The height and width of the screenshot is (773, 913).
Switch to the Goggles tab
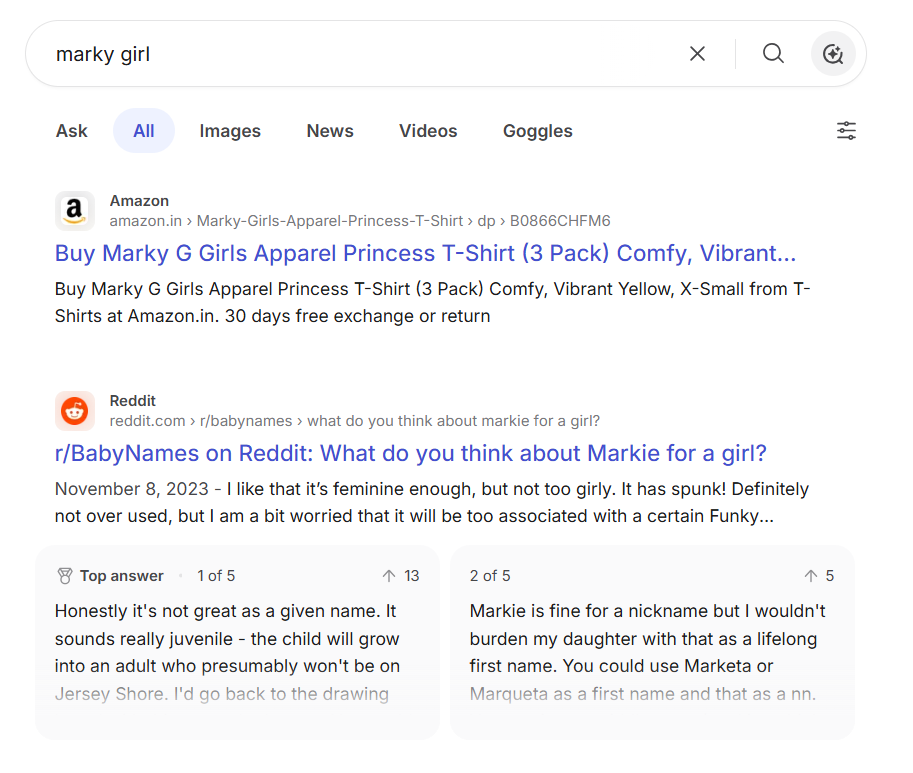click(537, 130)
